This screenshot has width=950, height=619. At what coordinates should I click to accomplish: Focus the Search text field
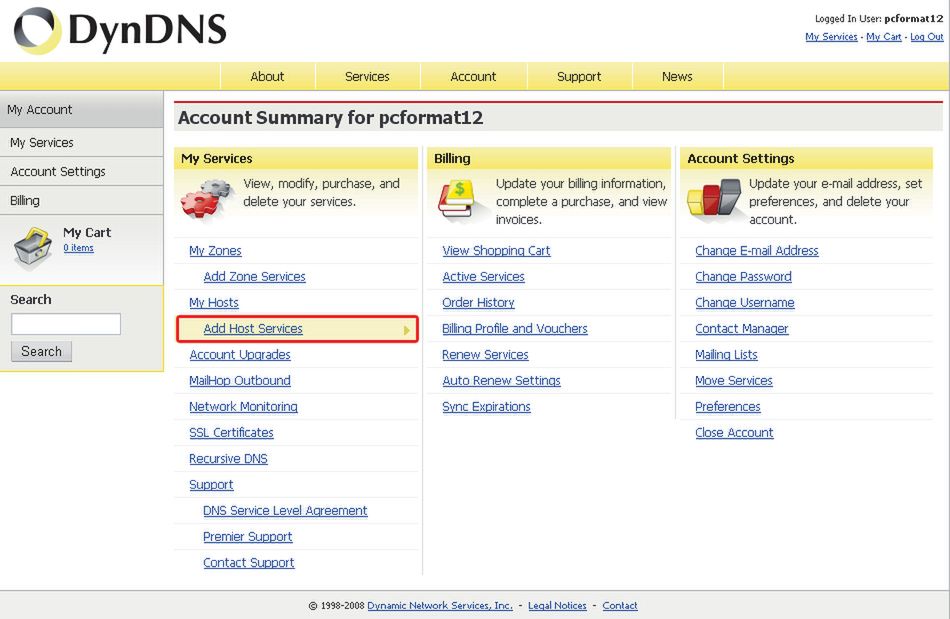(66, 324)
